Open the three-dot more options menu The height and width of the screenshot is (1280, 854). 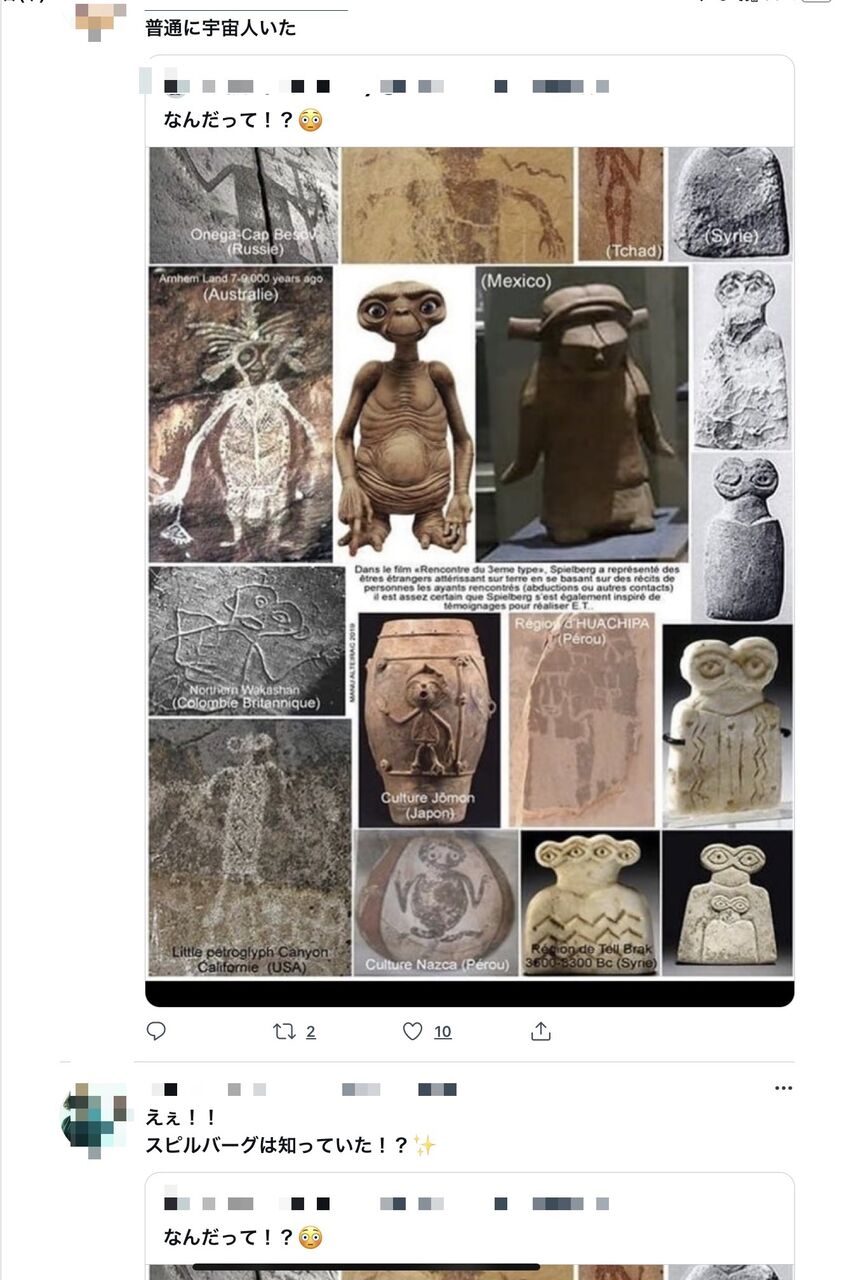[784, 1088]
